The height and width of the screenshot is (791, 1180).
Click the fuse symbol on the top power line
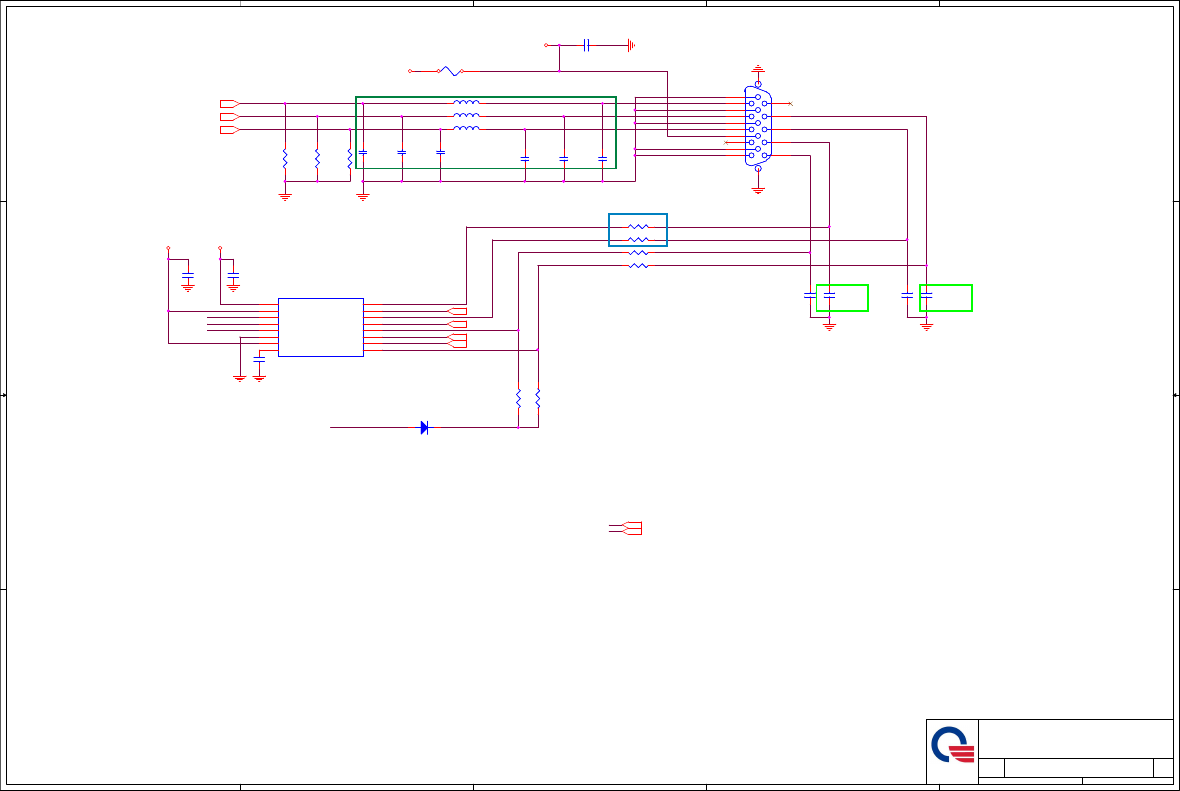coord(450,71)
